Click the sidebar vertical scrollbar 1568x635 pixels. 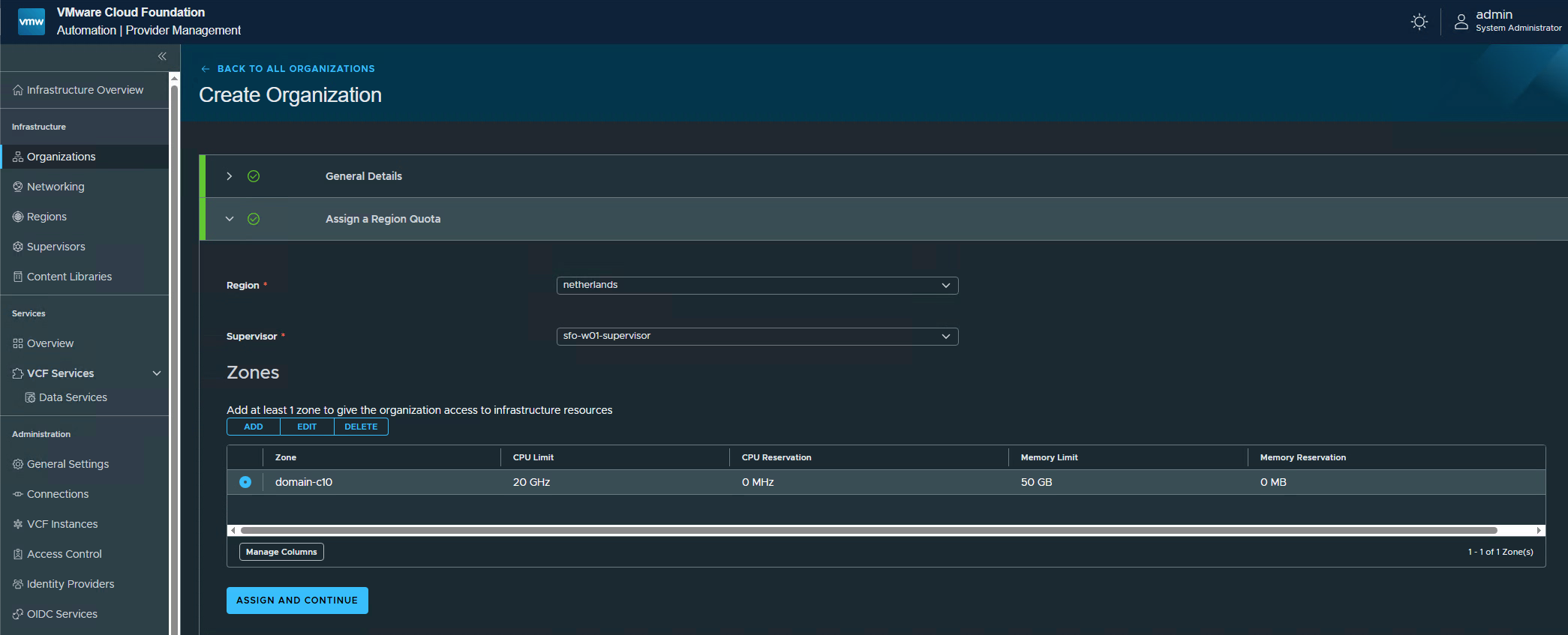click(174, 360)
